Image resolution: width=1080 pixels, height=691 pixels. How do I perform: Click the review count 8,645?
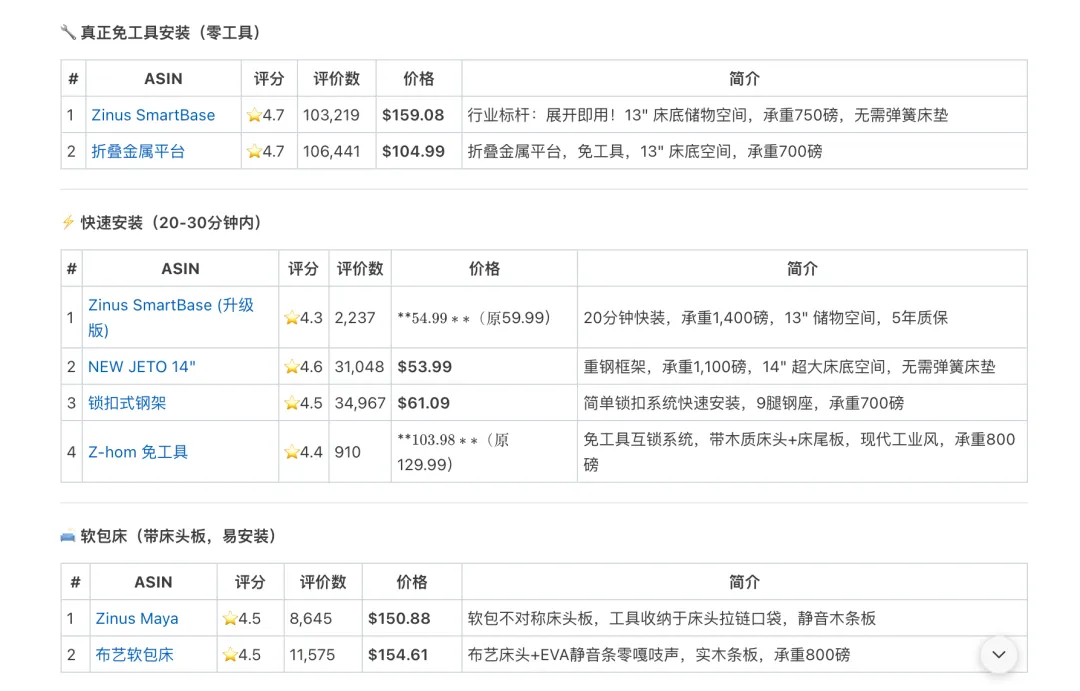(x=311, y=619)
